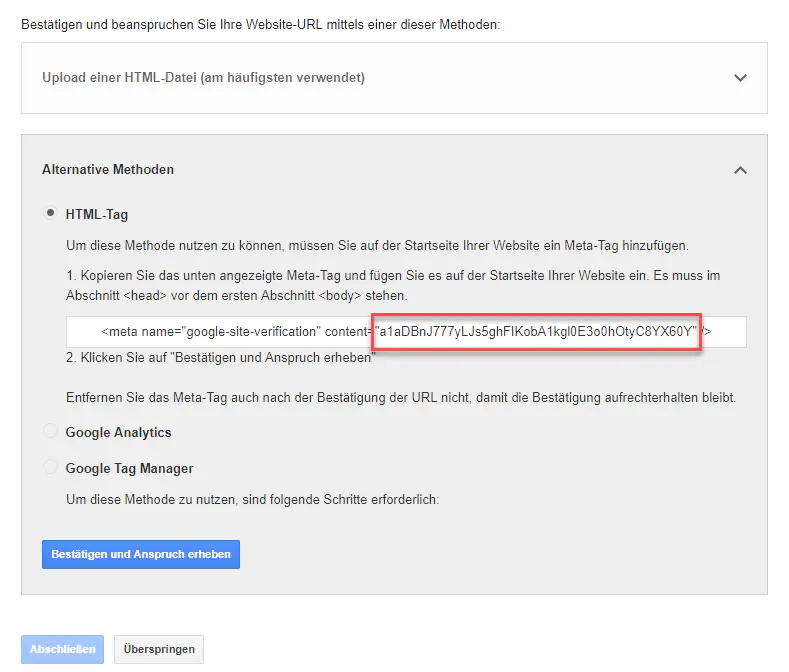The height and width of the screenshot is (672, 789).
Task: Click the Google Tag Manager label text
Action: coord(129,468)
